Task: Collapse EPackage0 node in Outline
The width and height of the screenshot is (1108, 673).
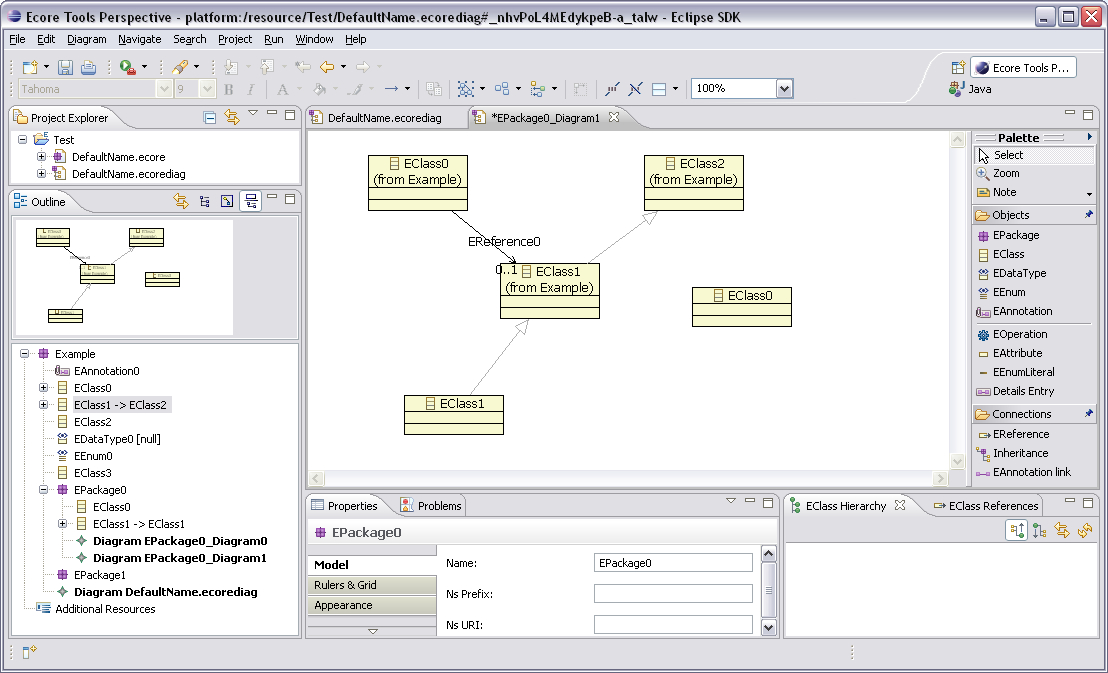Action: pos(44,490)
